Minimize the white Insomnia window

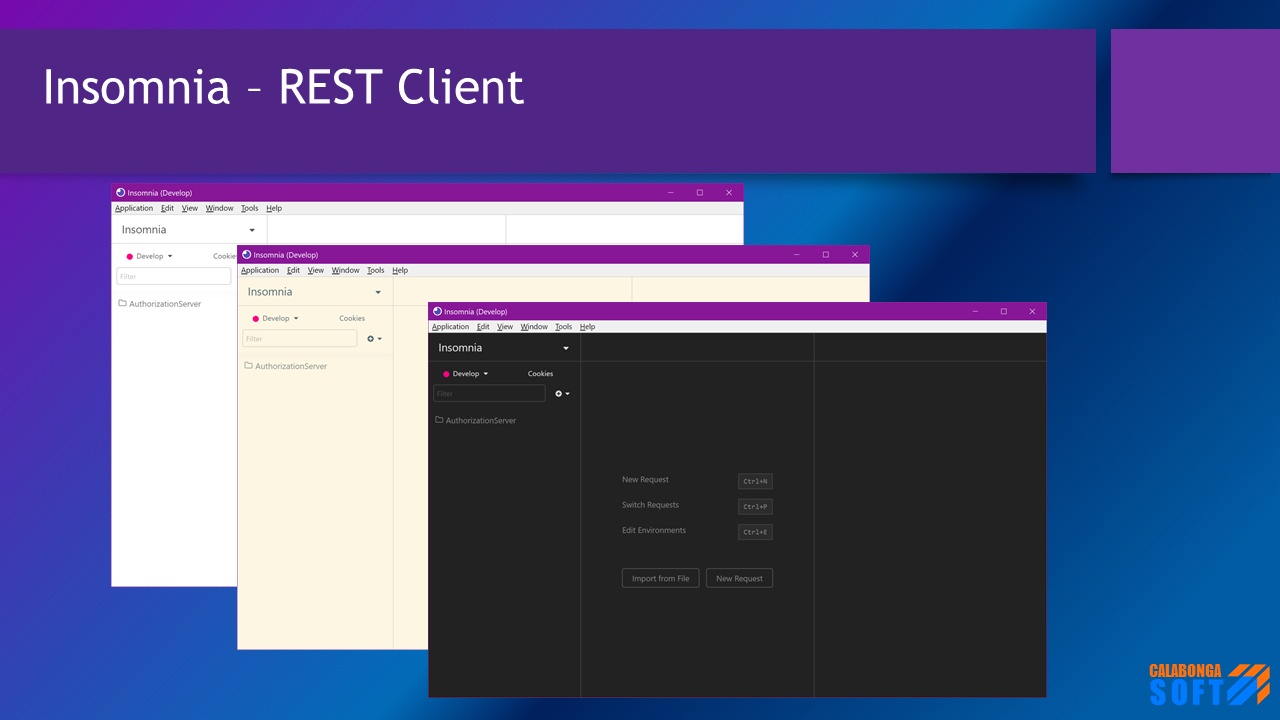[x=671, y=192]
